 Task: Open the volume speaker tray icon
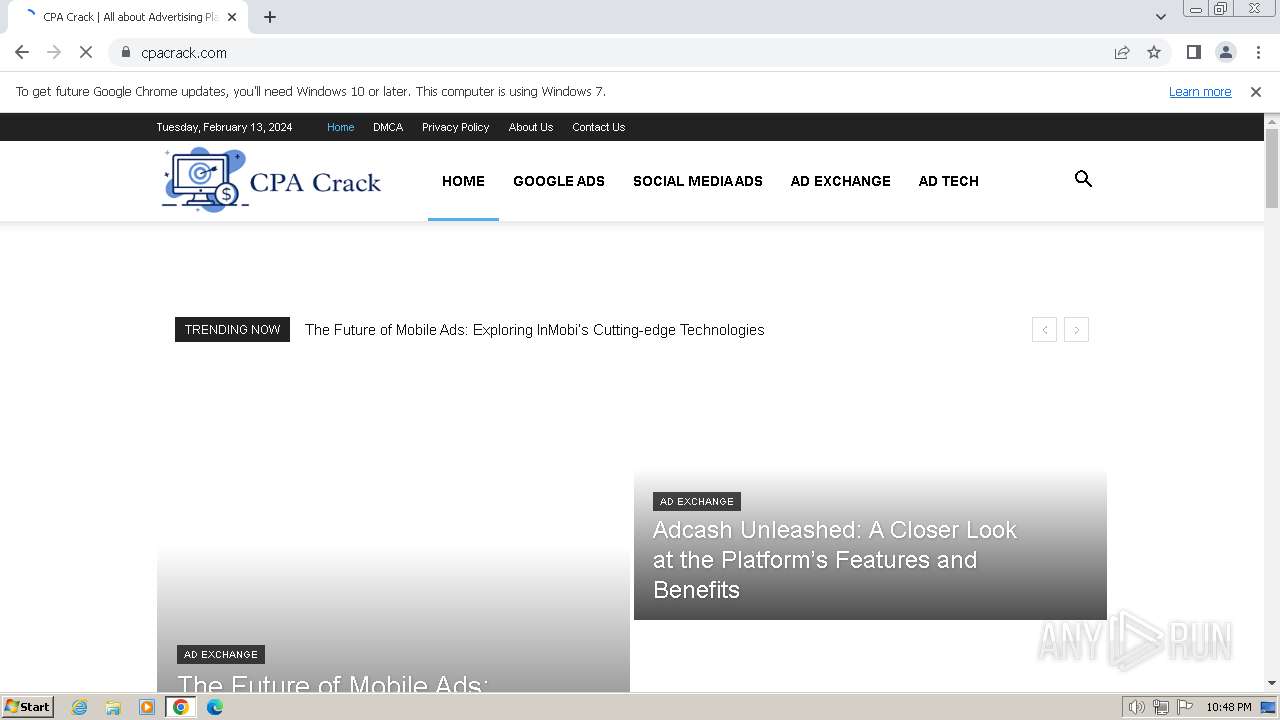point(1137,707)
